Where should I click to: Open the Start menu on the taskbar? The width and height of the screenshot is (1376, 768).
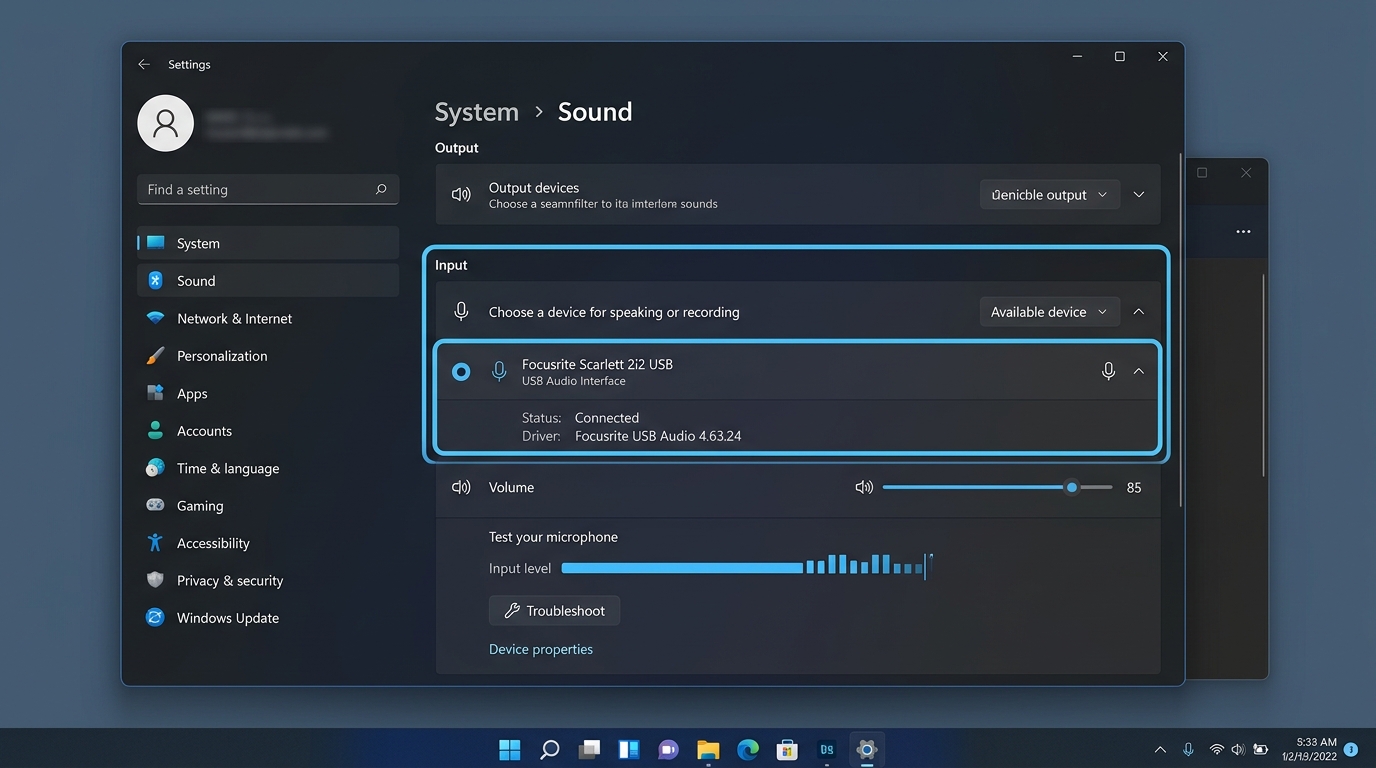pyautogui.click(x=510, y=749)
